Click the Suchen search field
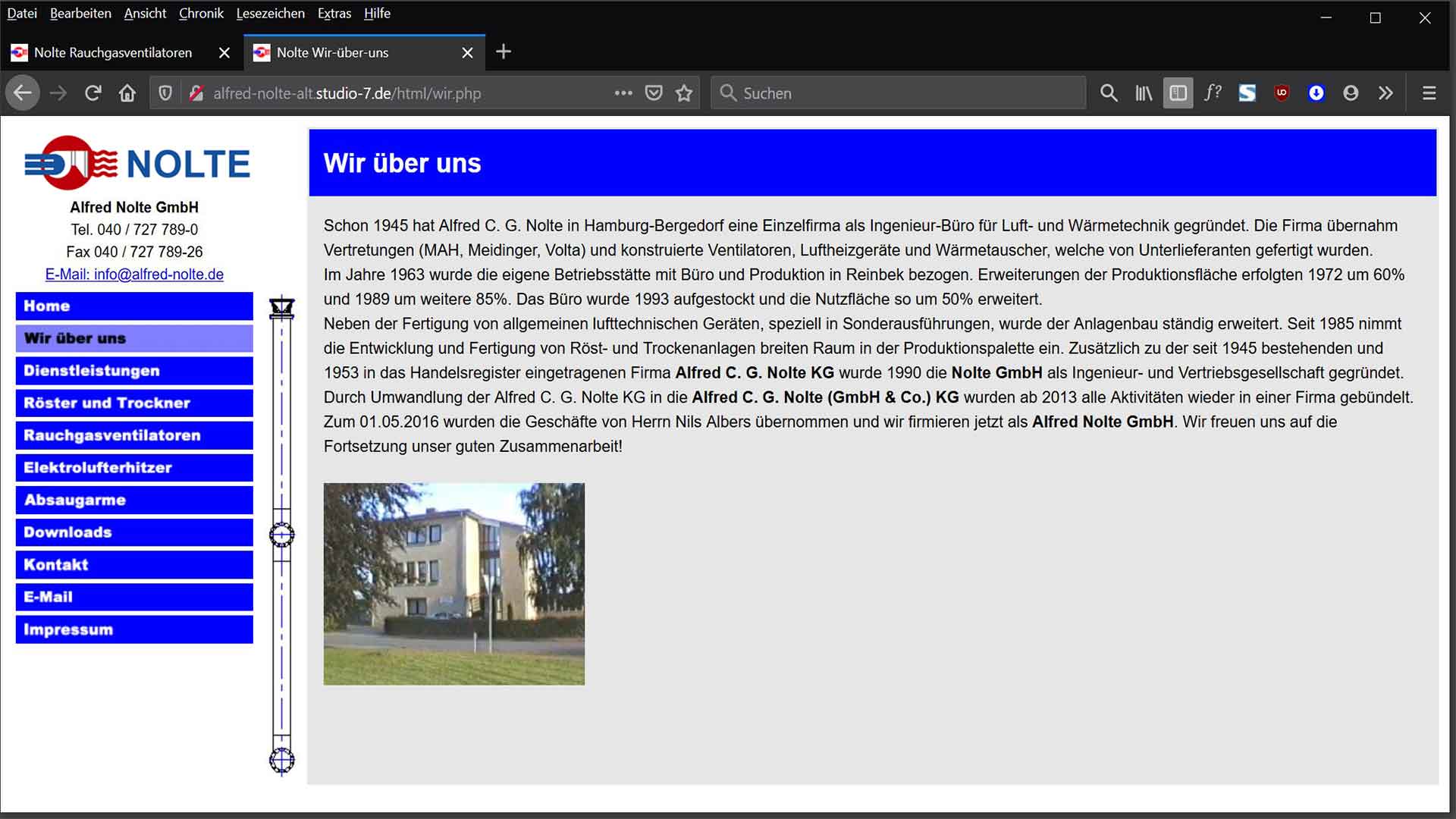Viewport: 1456px width, 819px height. pyautogui.click(x=899, y=93)
